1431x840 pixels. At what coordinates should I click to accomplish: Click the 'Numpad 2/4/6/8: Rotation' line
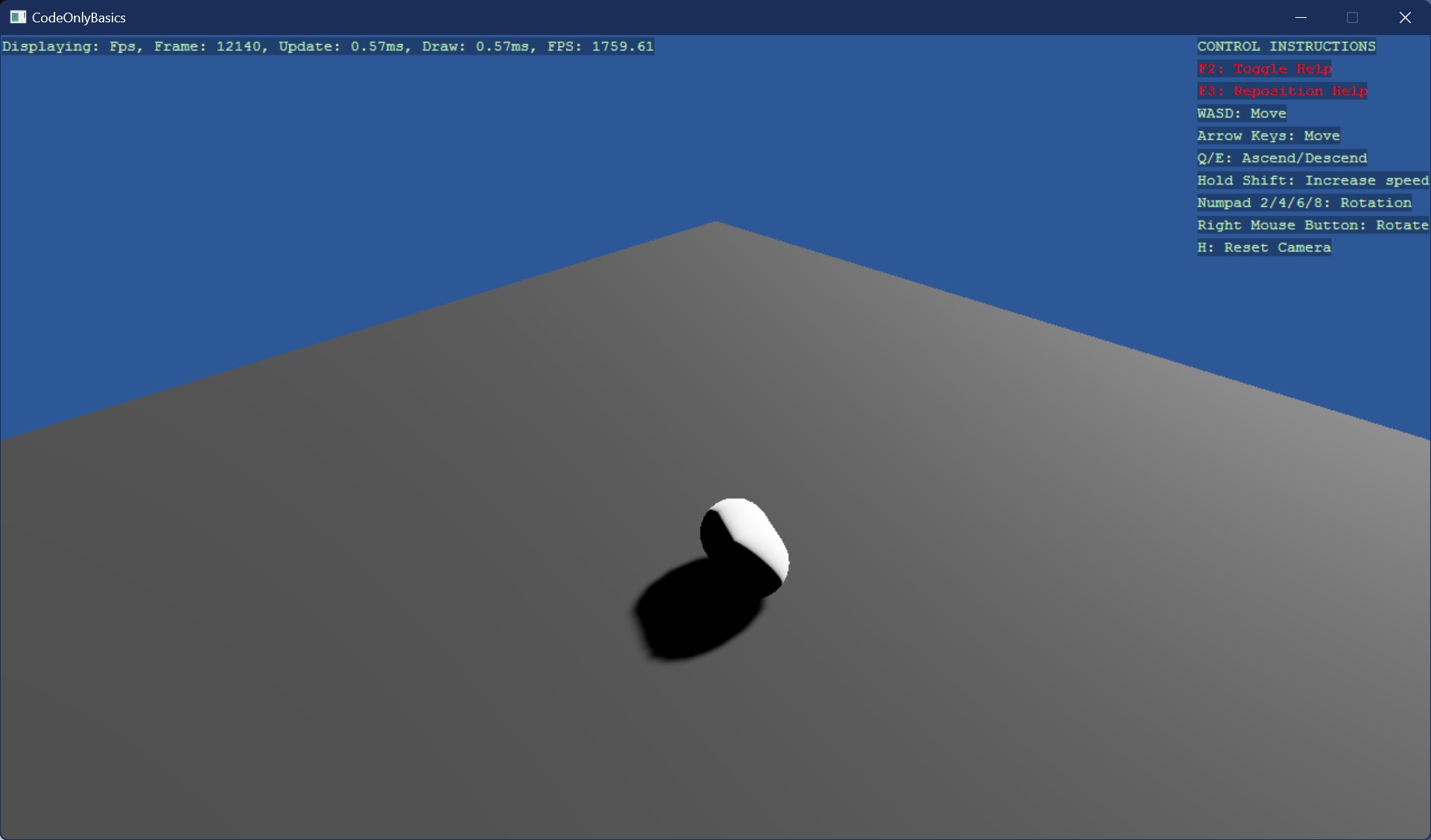1304,203
